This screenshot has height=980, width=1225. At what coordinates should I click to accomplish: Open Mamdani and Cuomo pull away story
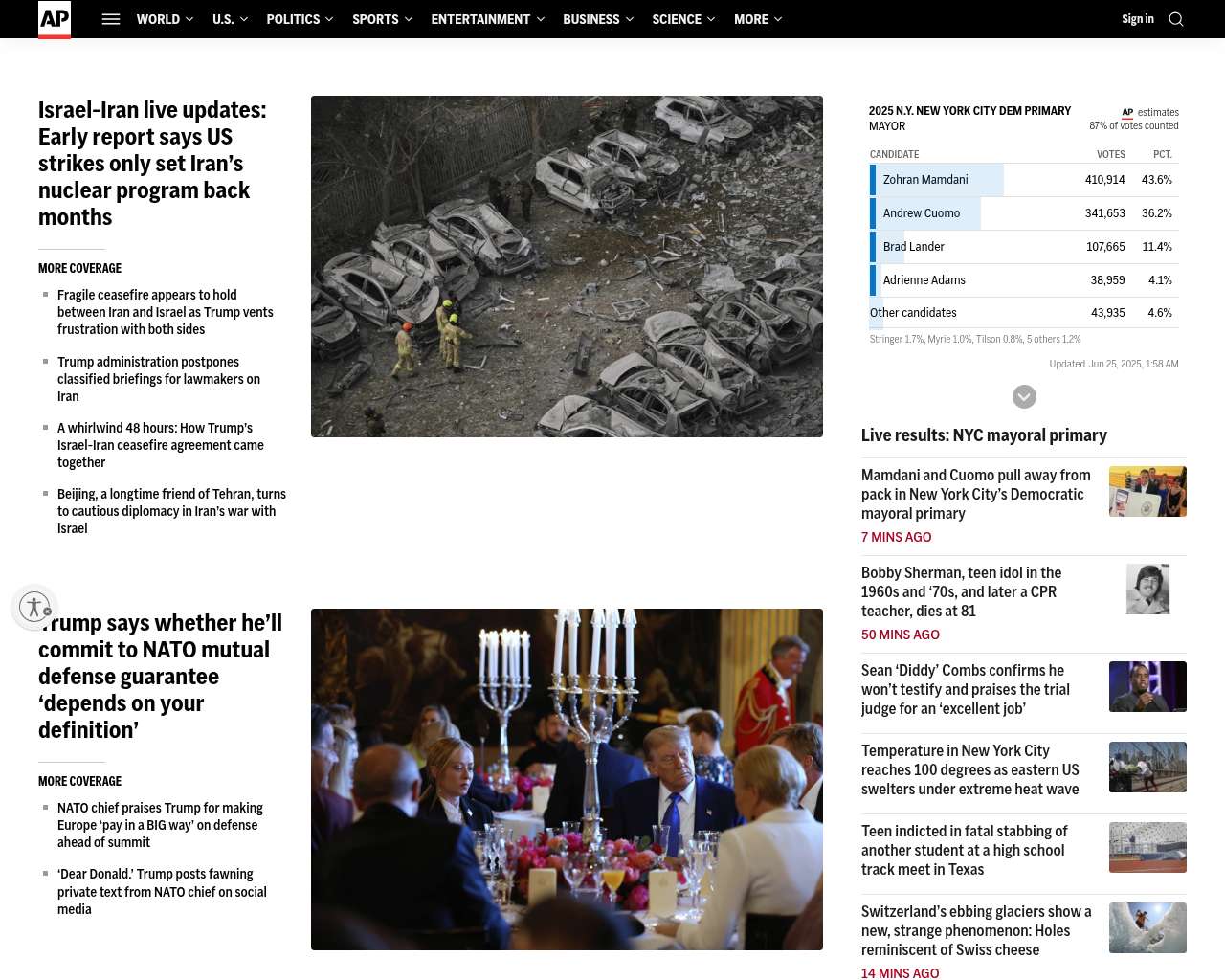click(976, 494)
